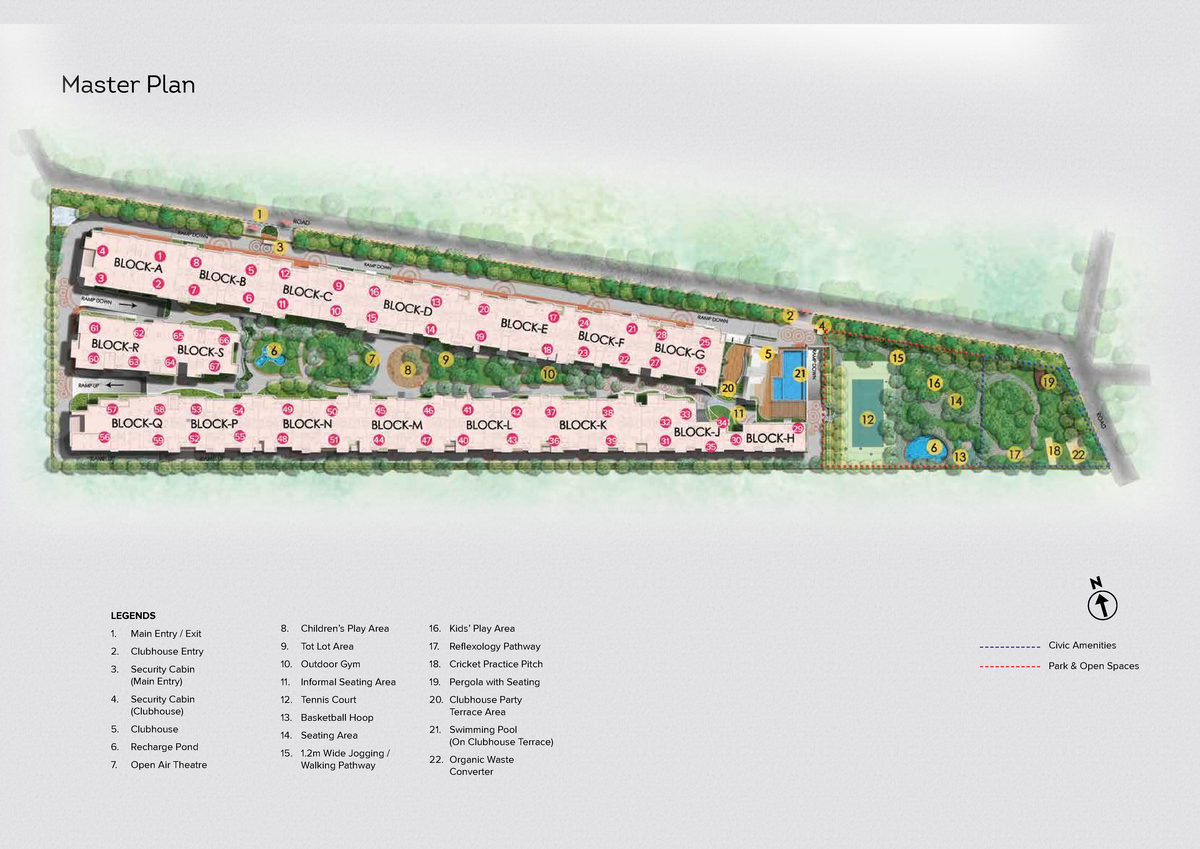Select yellow marker 18 cricket practice pitch
The width and height of the screenshot is (1200, 849).
pyautogui.click(x=1054, y=451)
